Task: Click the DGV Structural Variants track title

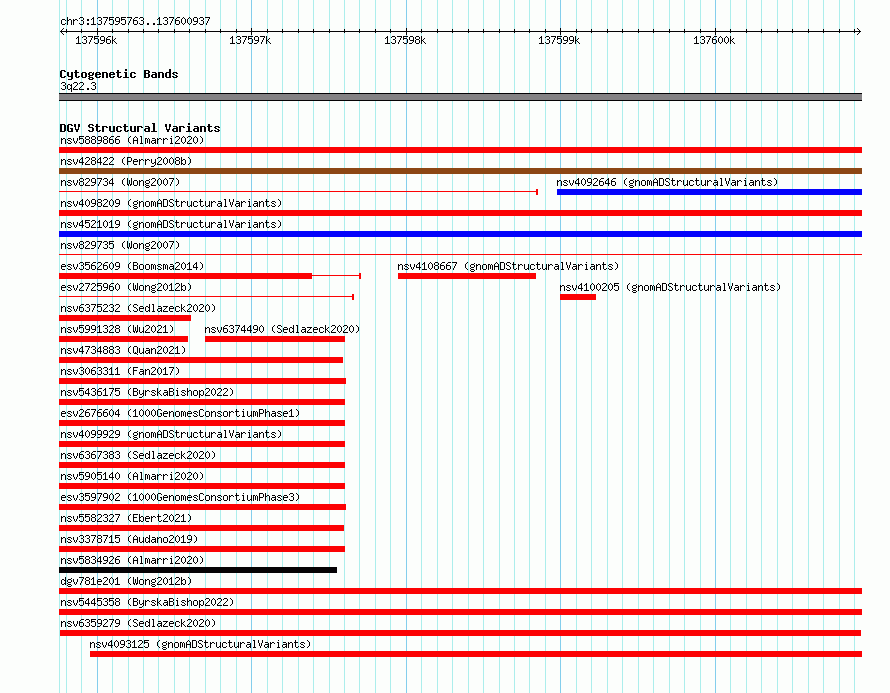Action: click(140, 128)
